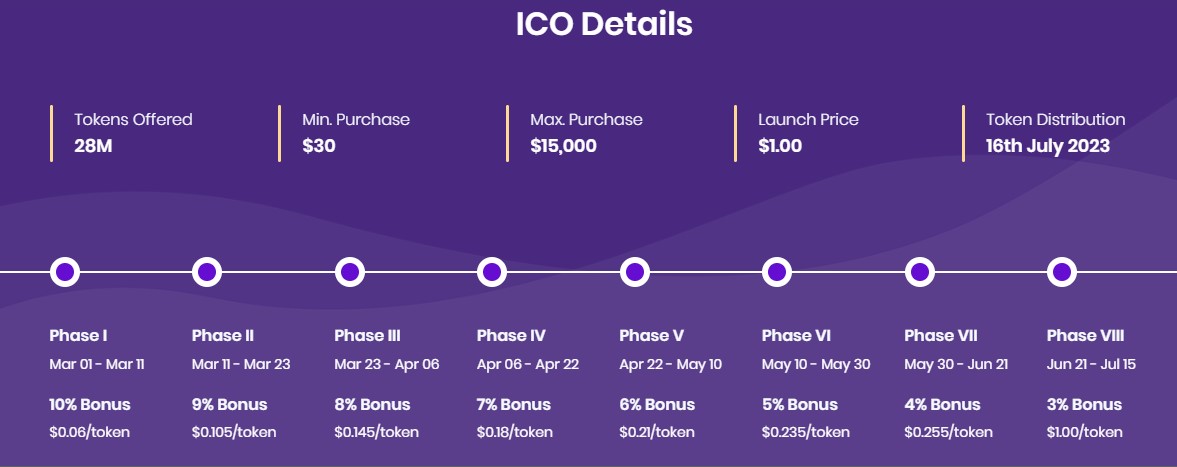Click the Phase III circle on timeline

(x=350, y=272)
